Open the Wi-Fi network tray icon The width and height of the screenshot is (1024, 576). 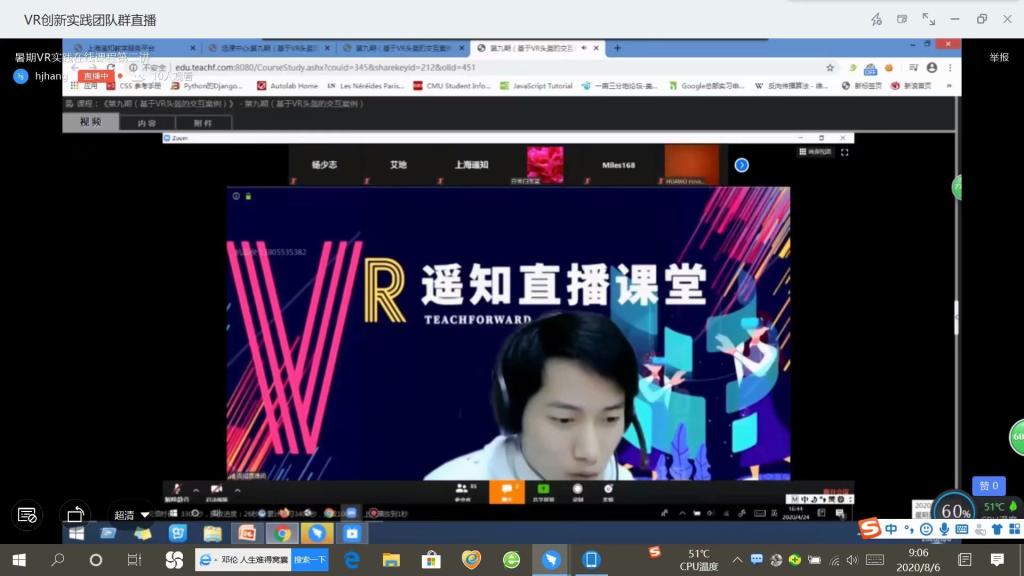[x=834, y=560]
